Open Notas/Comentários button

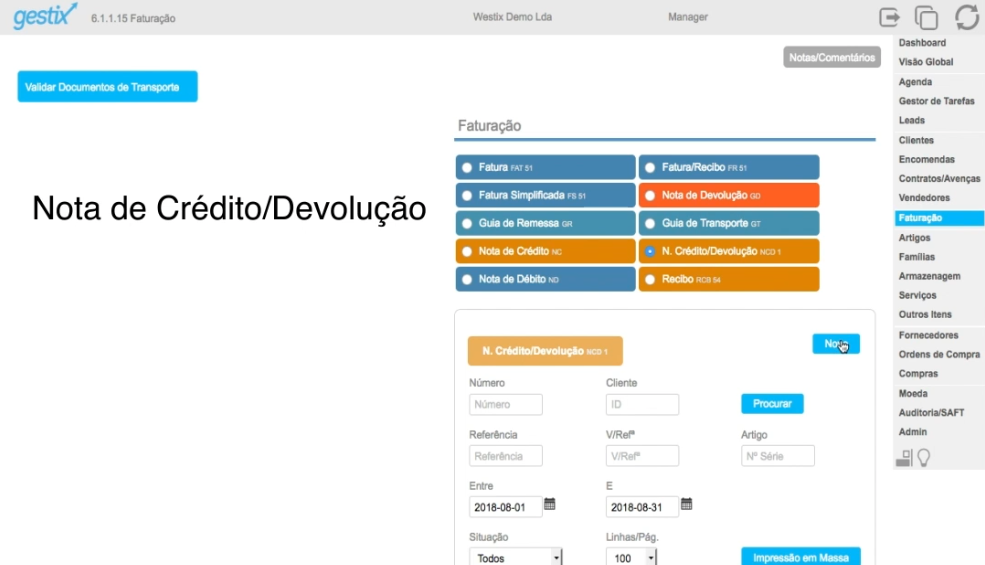click(831, 58)
